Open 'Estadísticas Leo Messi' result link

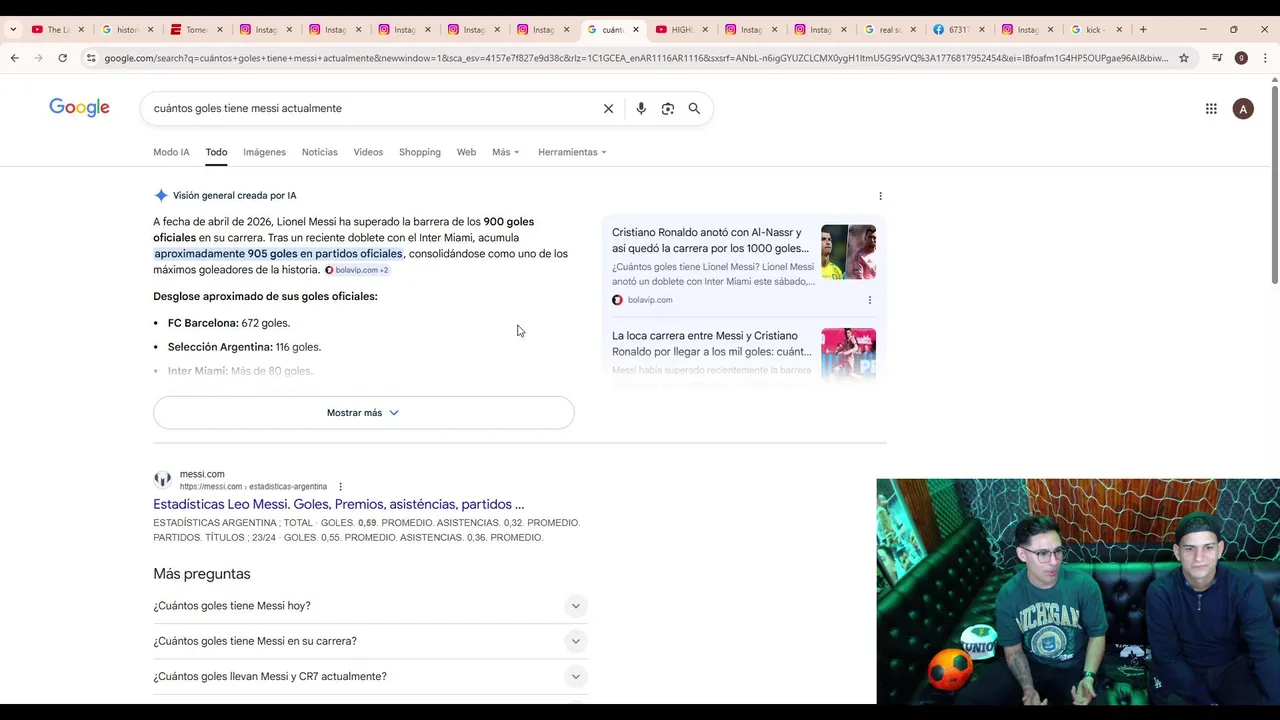coord(338,504)
